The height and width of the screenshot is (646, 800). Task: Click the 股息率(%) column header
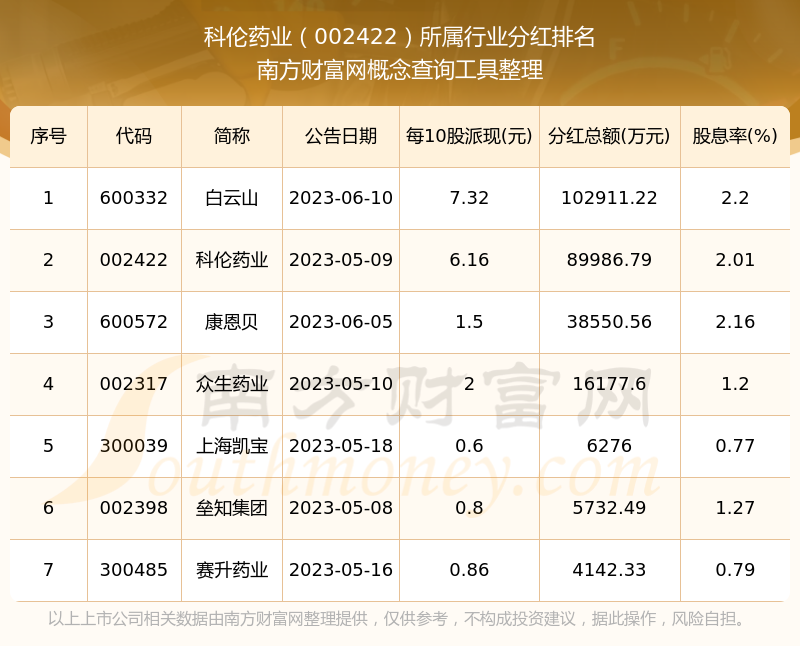coord(735,136)
